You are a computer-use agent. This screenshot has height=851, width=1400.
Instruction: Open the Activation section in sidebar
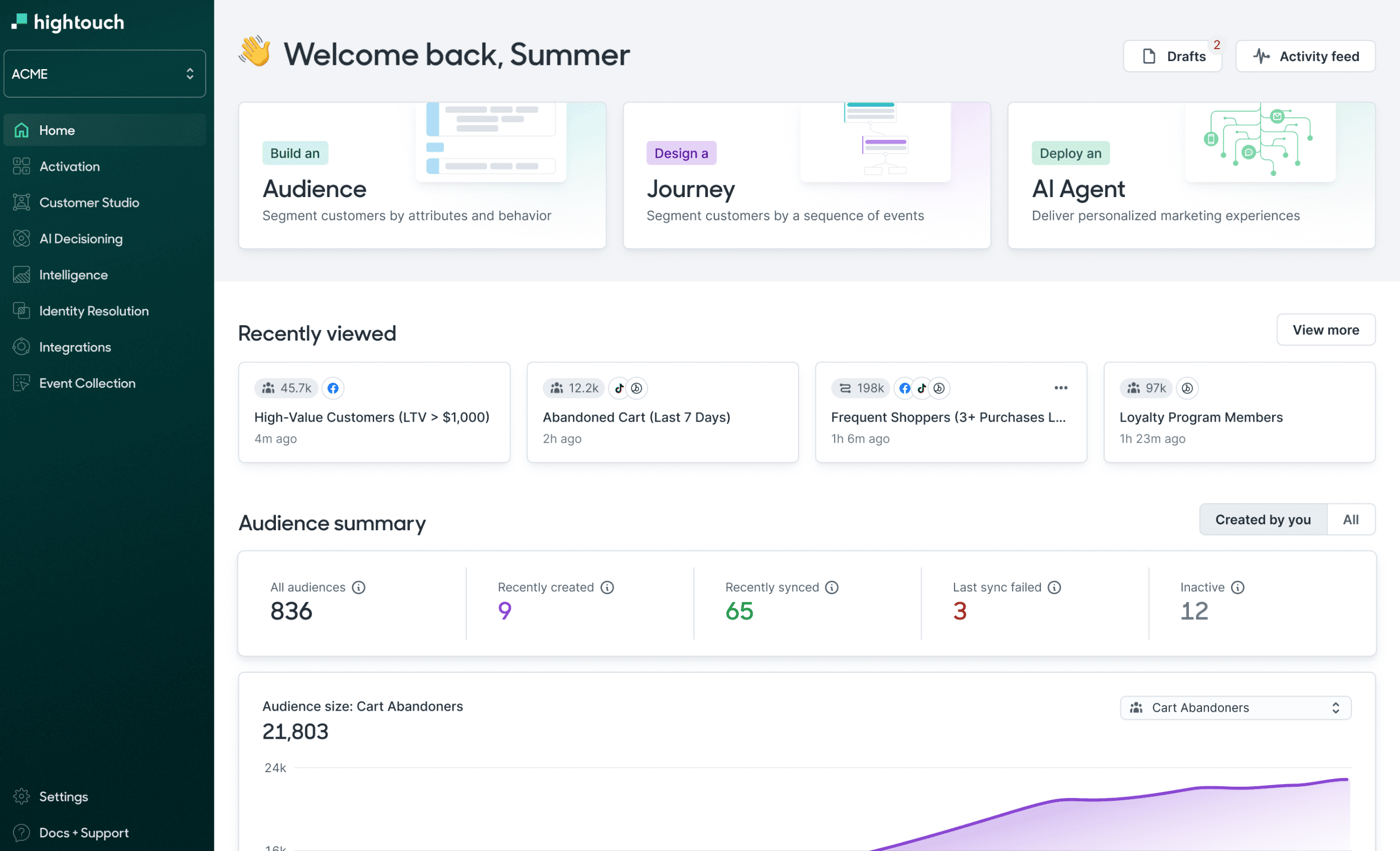click(69, 166)
